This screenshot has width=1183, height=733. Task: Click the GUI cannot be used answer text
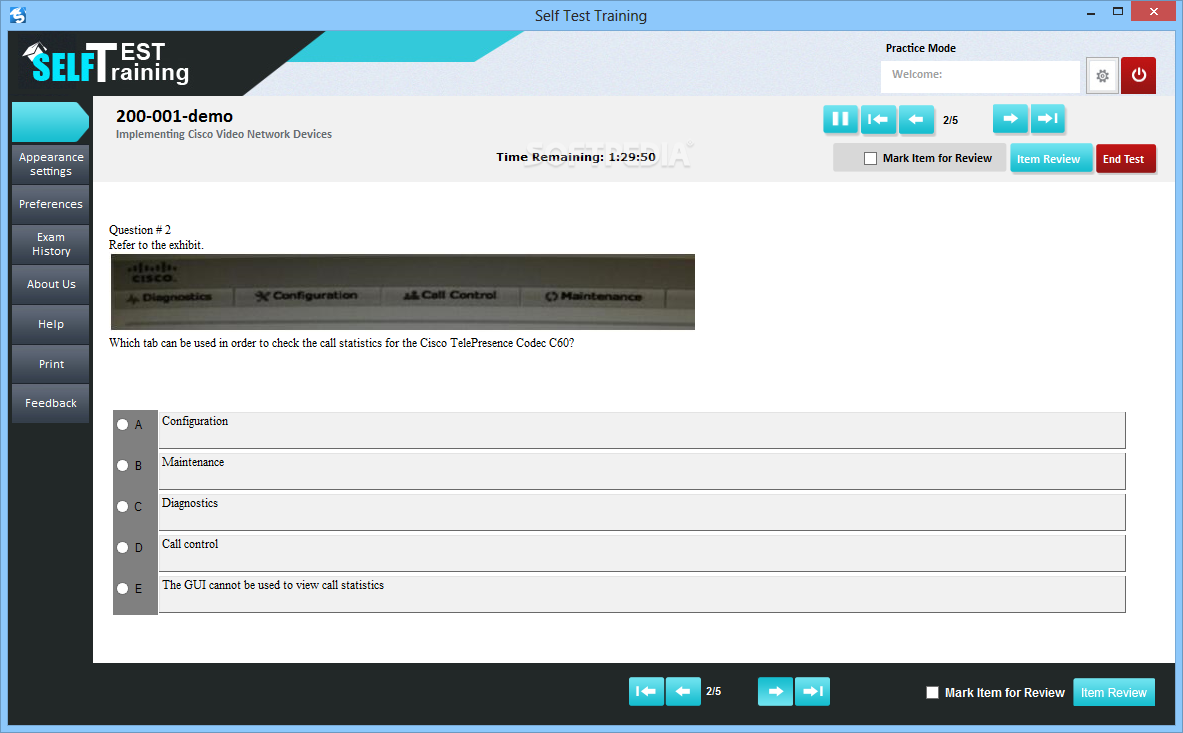[x=273, y=585]
